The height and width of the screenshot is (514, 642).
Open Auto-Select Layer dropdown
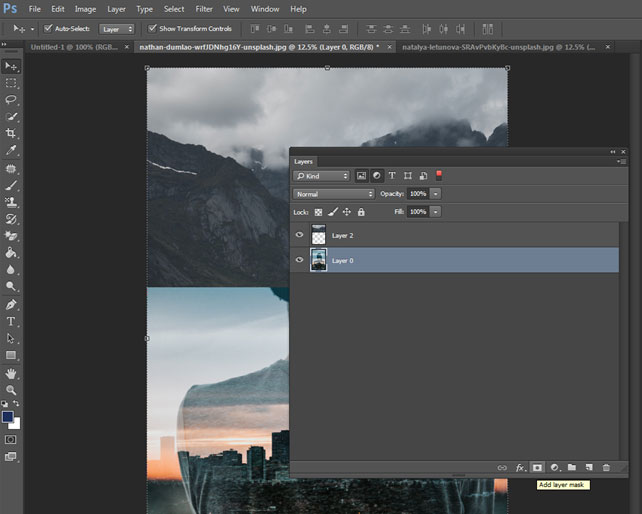pyautogui.click(x=117, y=29)
